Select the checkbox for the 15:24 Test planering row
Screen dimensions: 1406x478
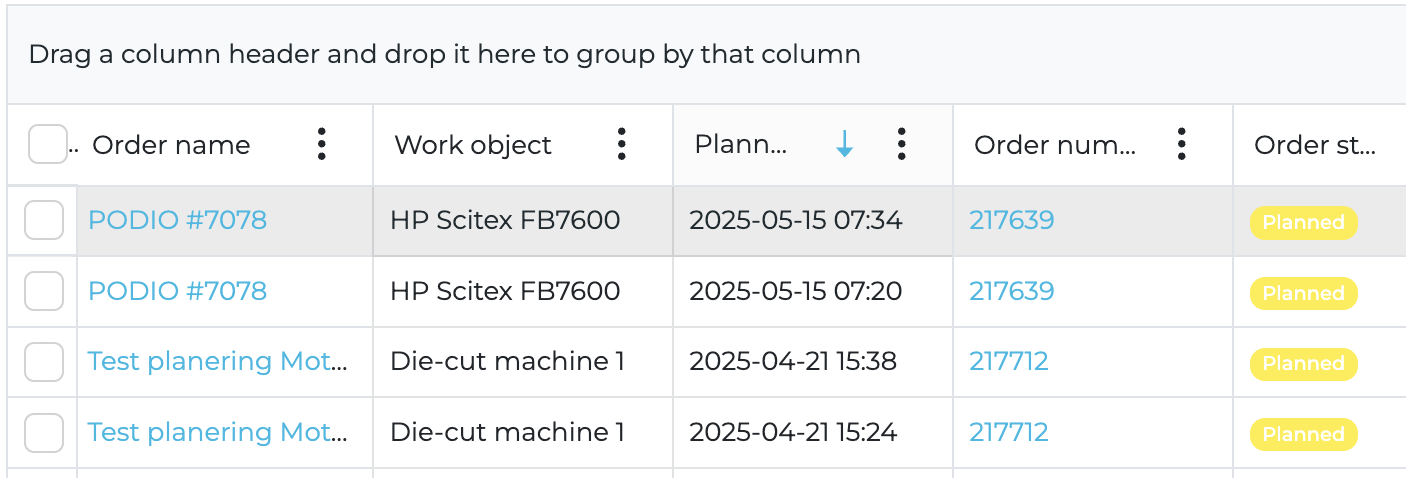pyautogui.click(x=44, y=433)
